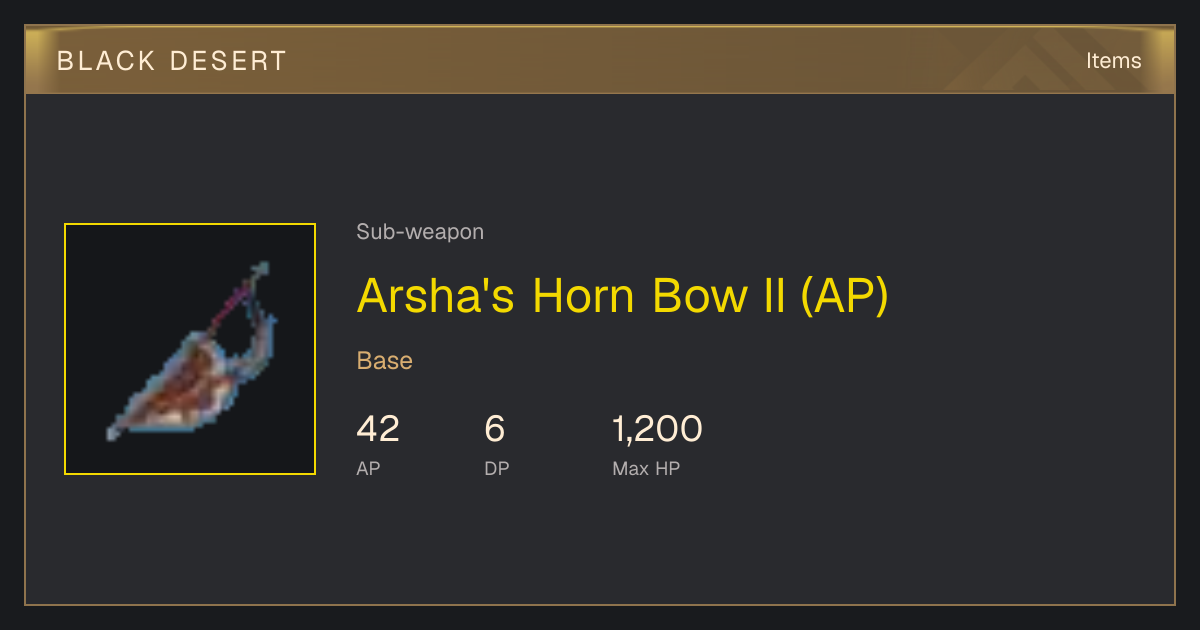Click the BLACK DESERT header title
This screenshot has width=1200, height=630.
(x=172, y=61)
